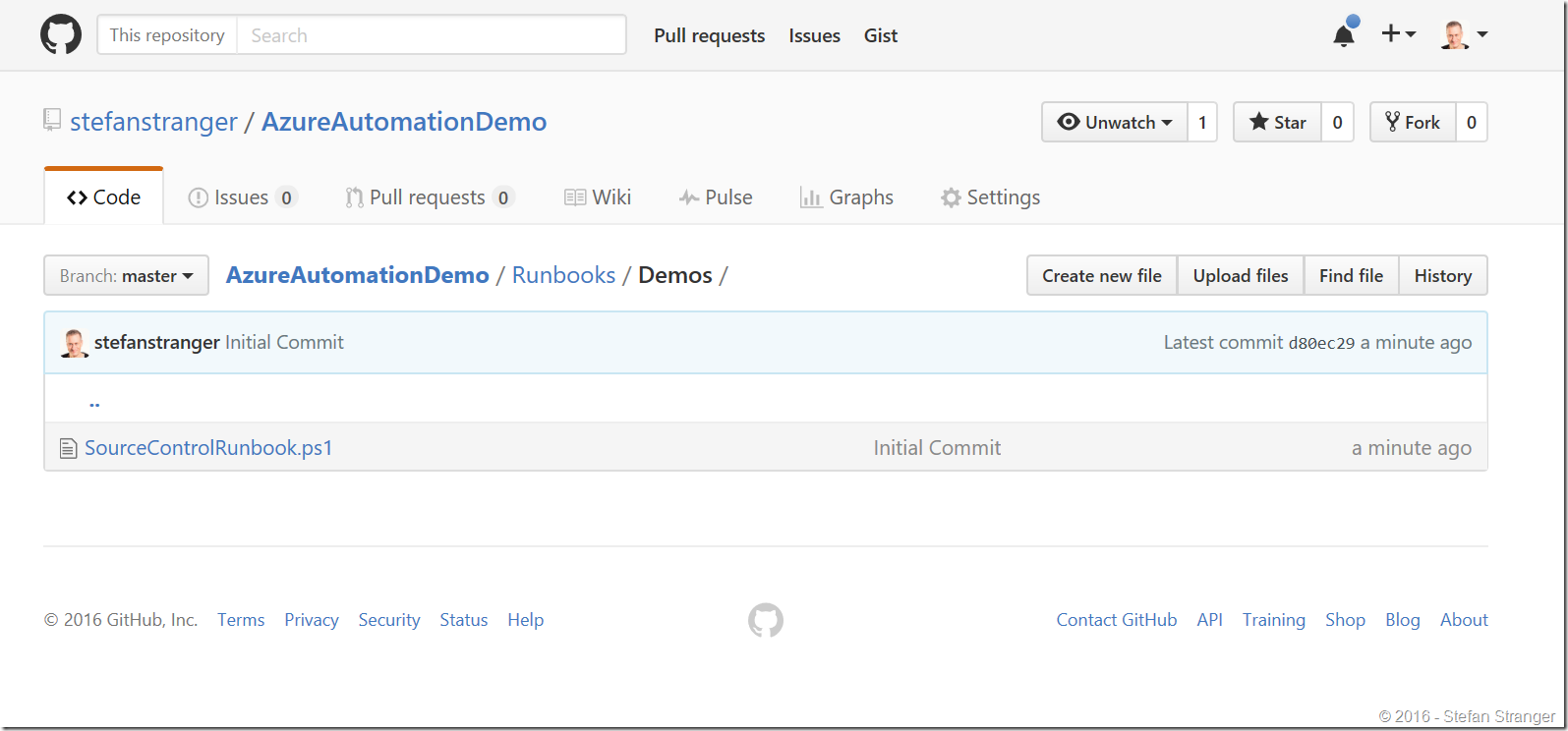Open the plus create-new dropdown
Screen dimensions: 1568x731
(1398, 34)
